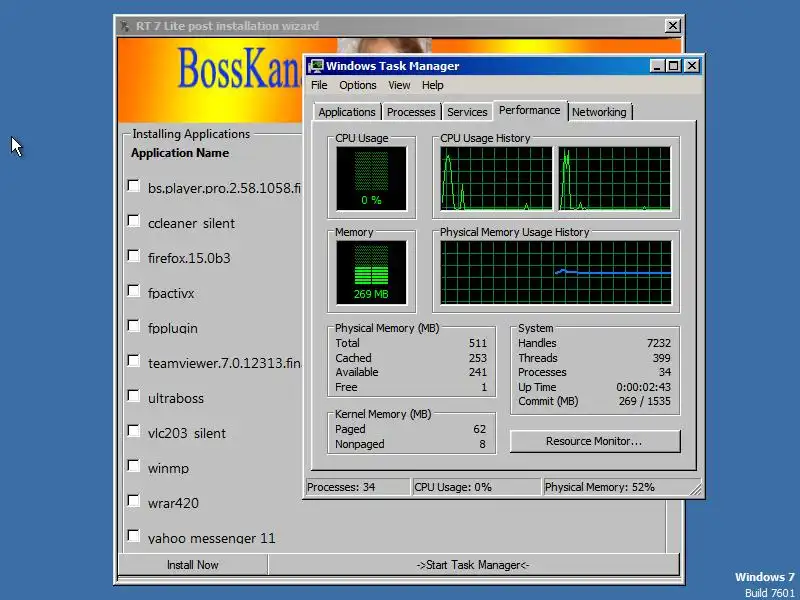The width and height of the screenshot is (800, 600).
Task: Click the first CPU Usage History graph
Action: (x=496, y=179)
